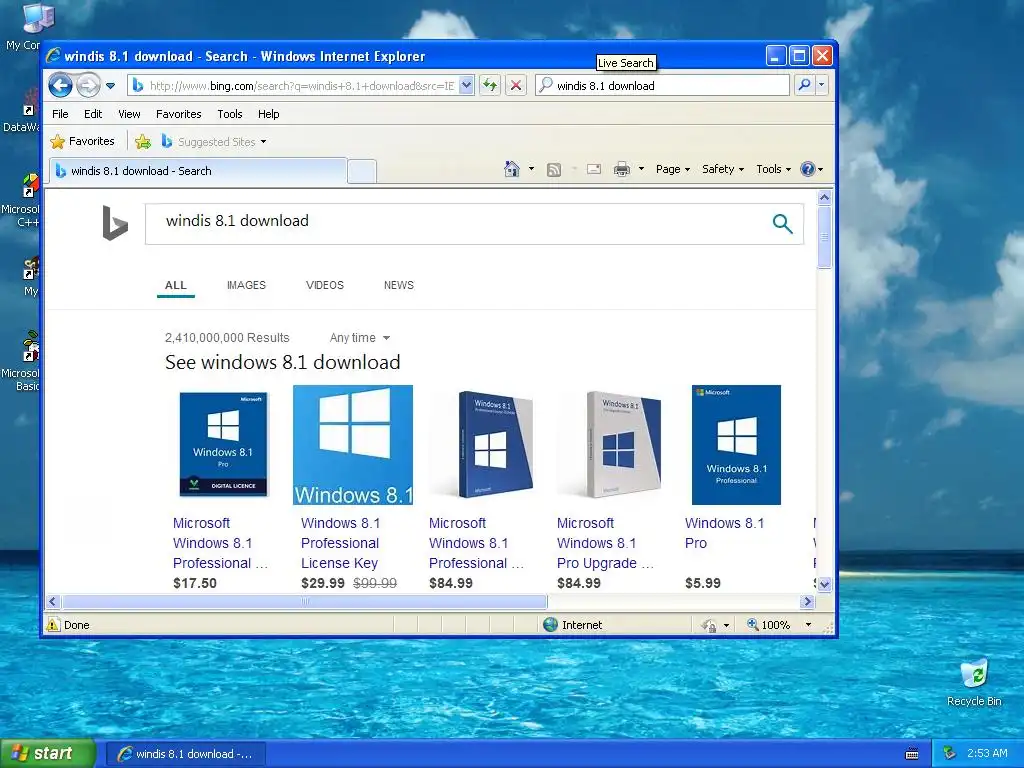Click the Forward arrow navigation button
This screenshot has height=768, width=1024.
[x=88, y=85]
